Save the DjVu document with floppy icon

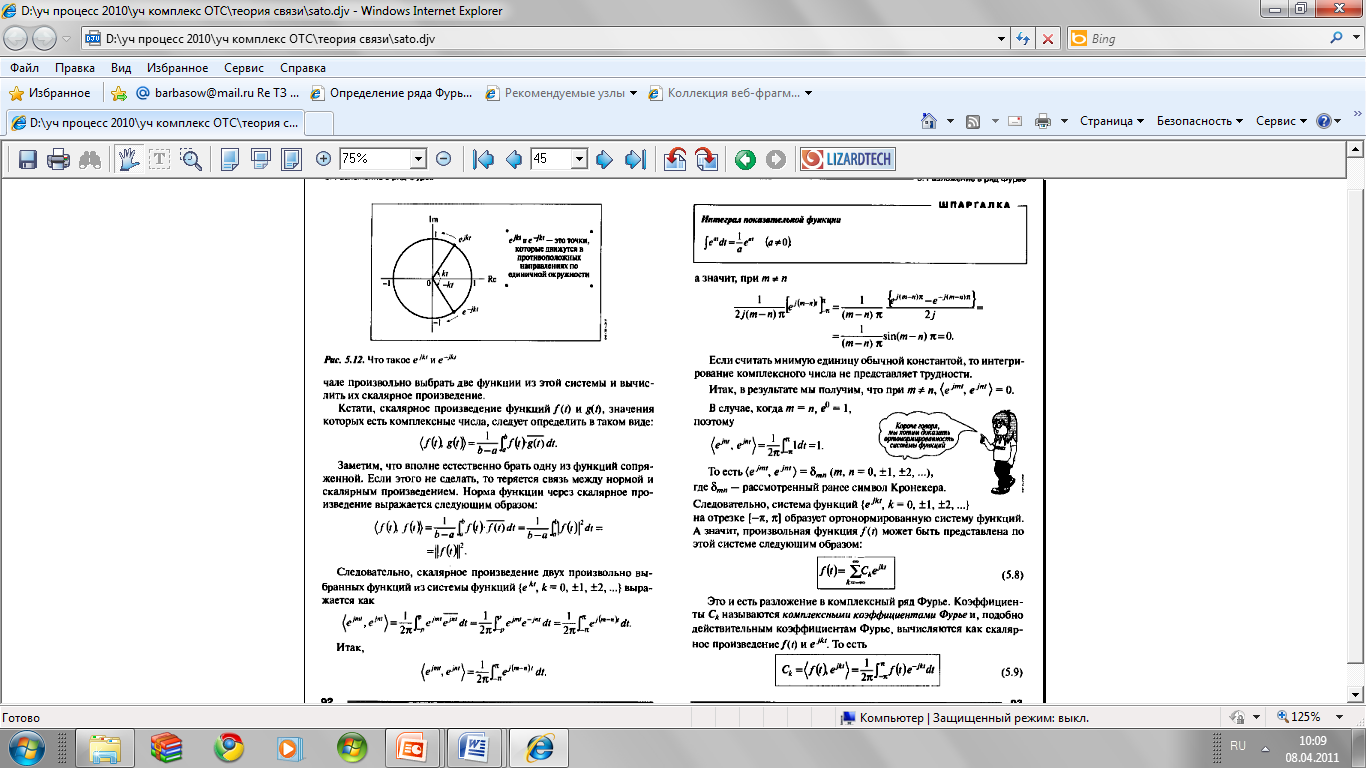[x=28, y=159]
